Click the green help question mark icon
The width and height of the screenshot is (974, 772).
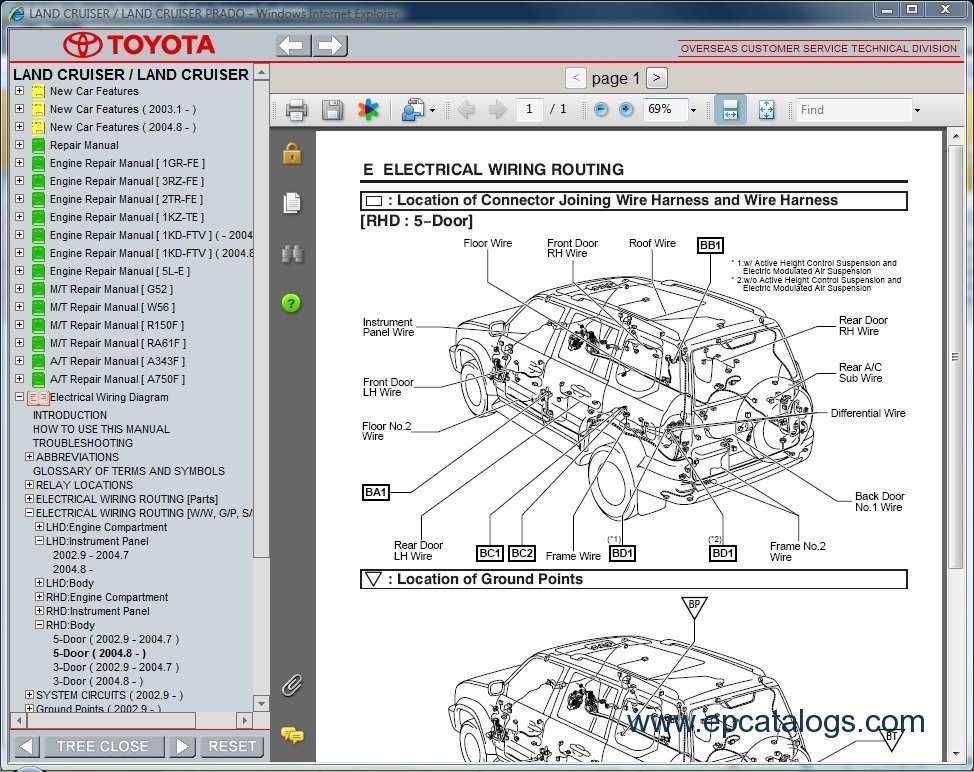[292, 304]
